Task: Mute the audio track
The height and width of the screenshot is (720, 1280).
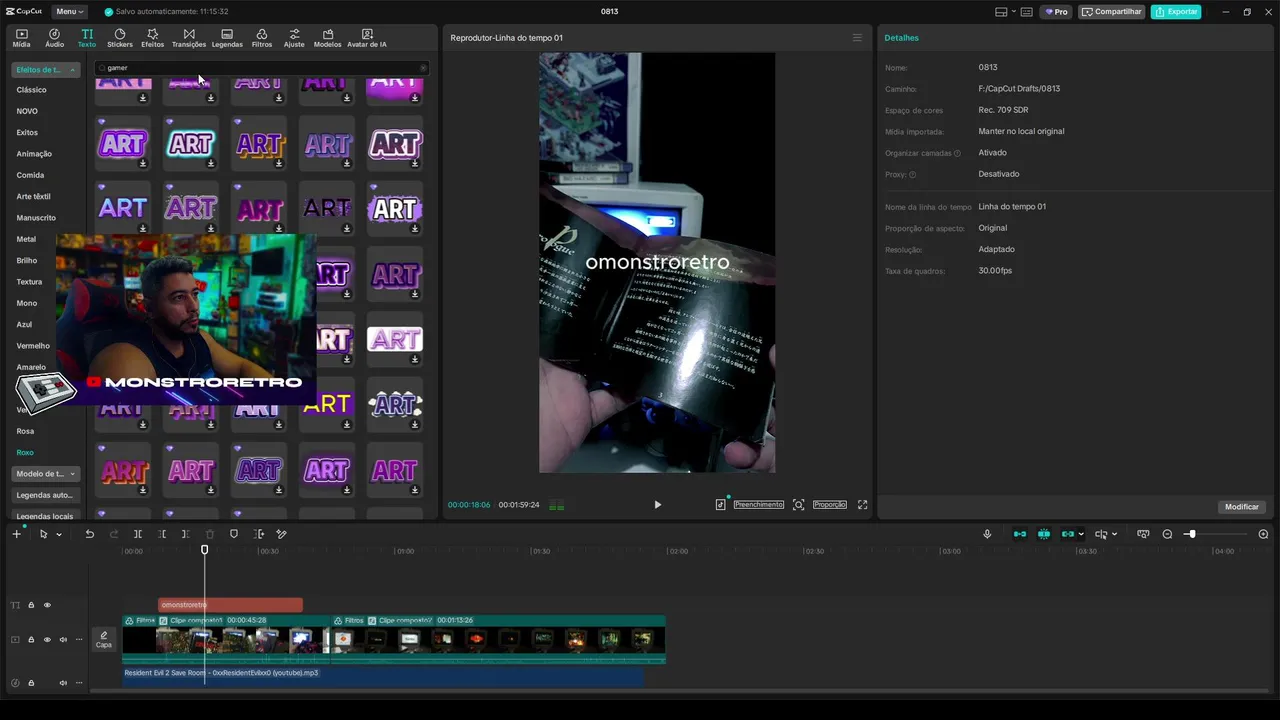Action: pos(62,683)
